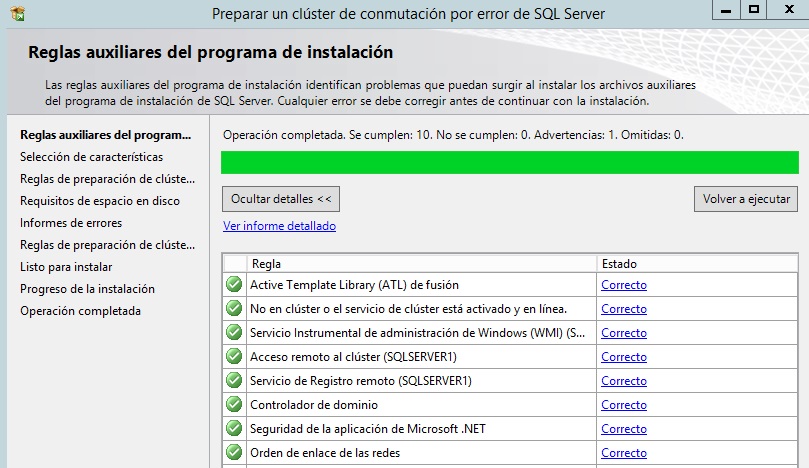Open Correcto status for Seguridad de .NET

click(624, 429)
